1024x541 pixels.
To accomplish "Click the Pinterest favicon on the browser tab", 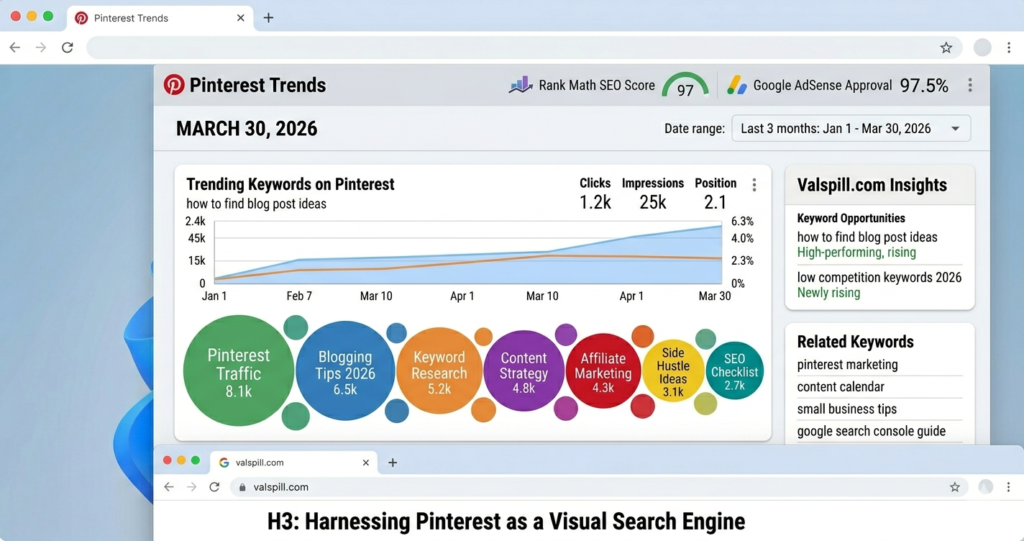I will pyautogui.click(x=82, y=18).
